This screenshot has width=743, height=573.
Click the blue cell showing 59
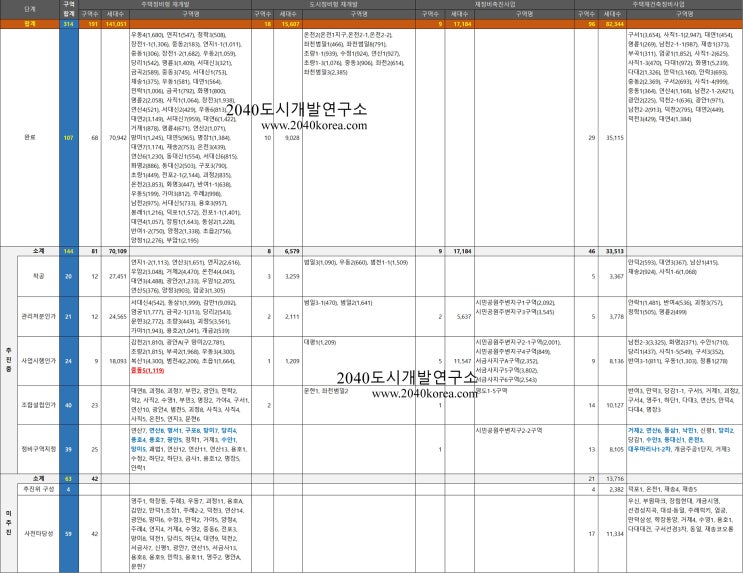point(69,533)
